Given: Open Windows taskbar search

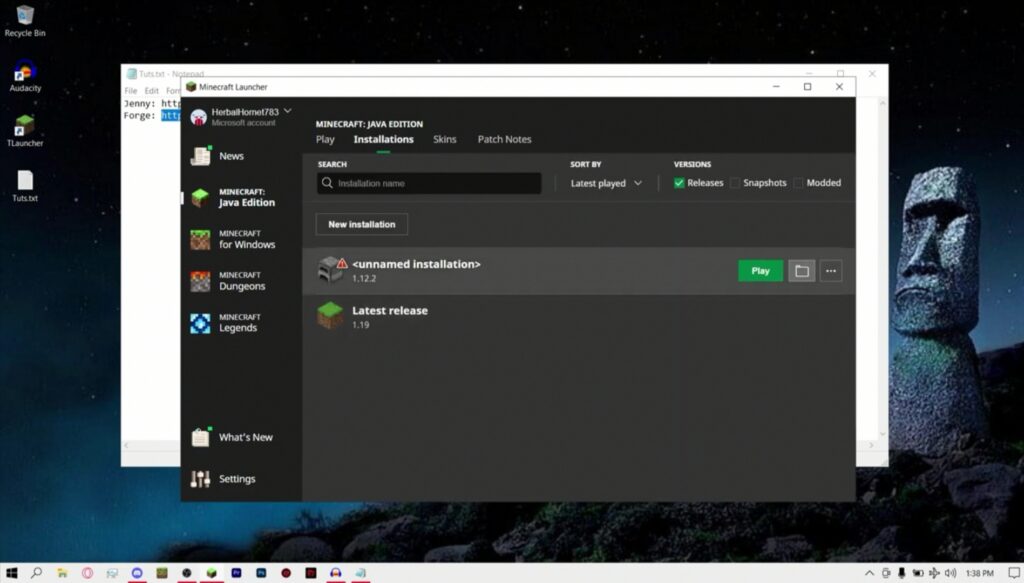Looking at the screenshot, I should pyautogui.click(x=37, y=573).
